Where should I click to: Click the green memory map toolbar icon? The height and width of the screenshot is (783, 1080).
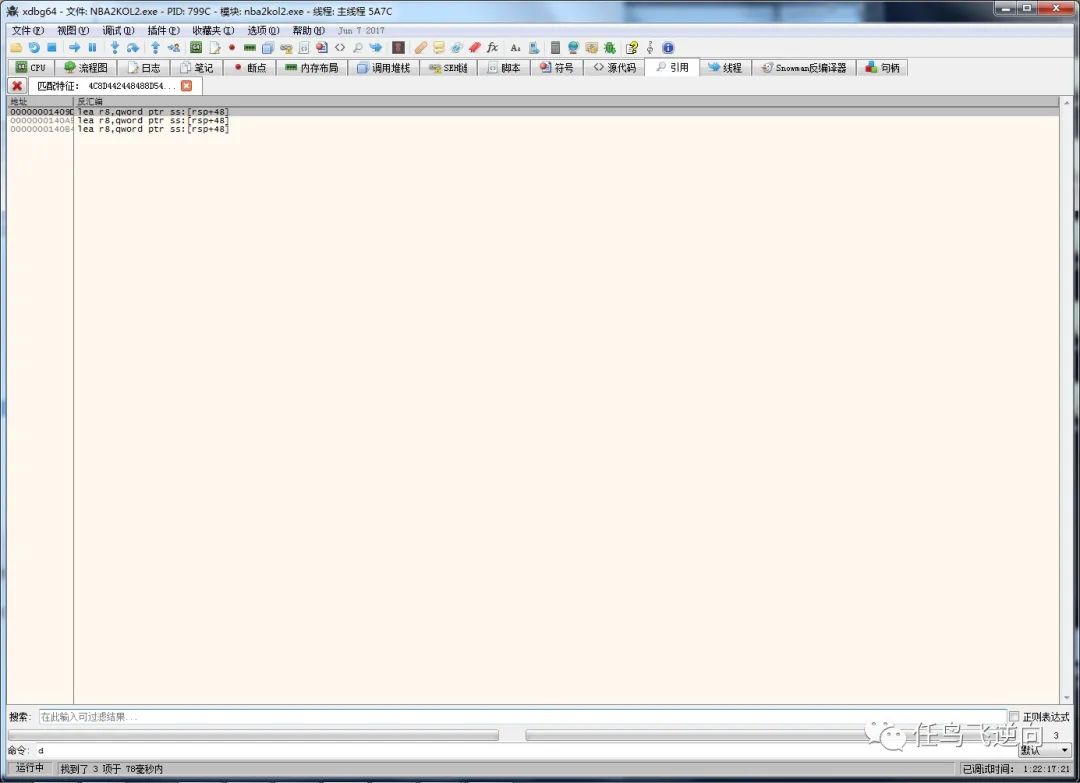point(250,48)
